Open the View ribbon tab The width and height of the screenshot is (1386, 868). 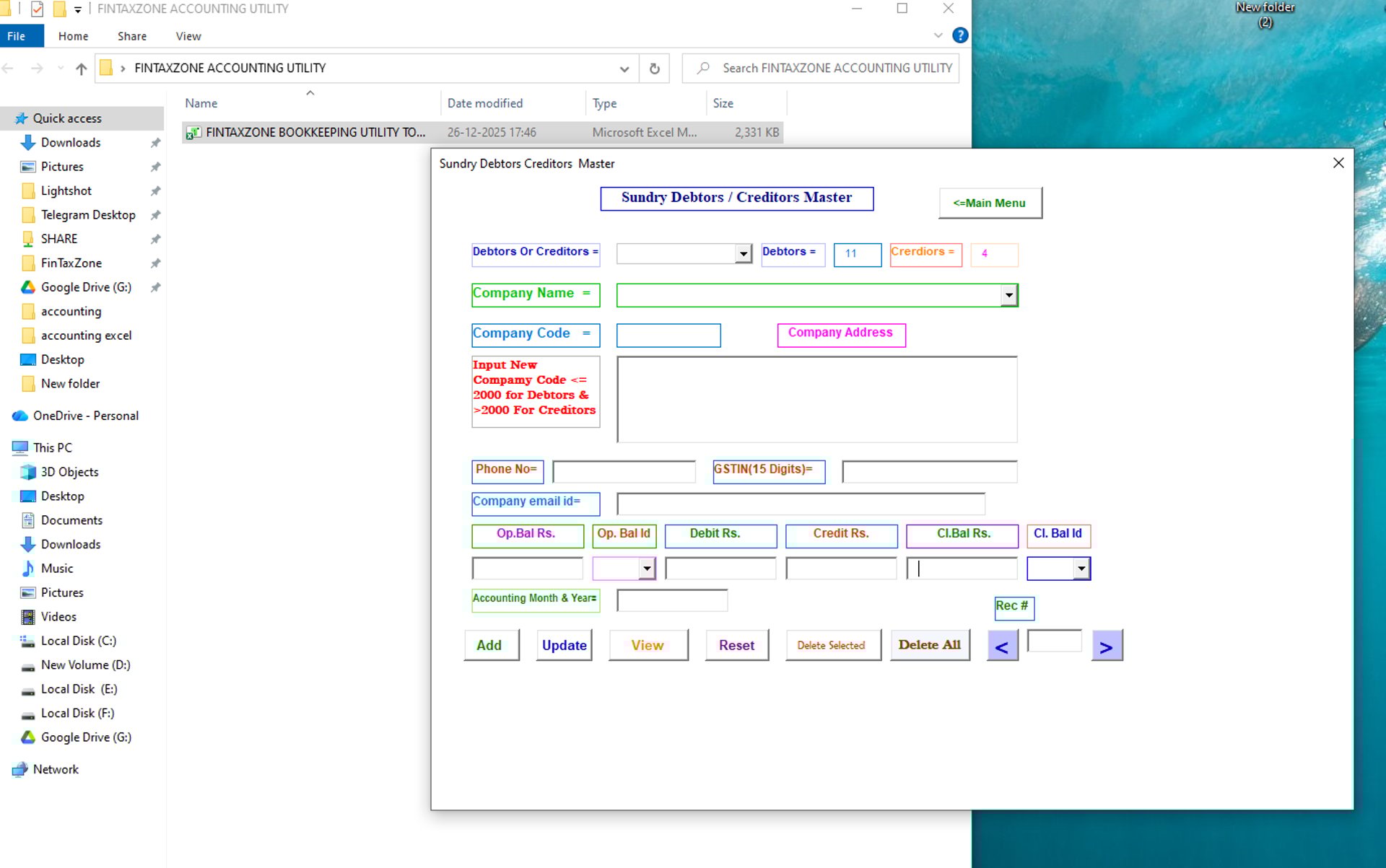(188, 36)
